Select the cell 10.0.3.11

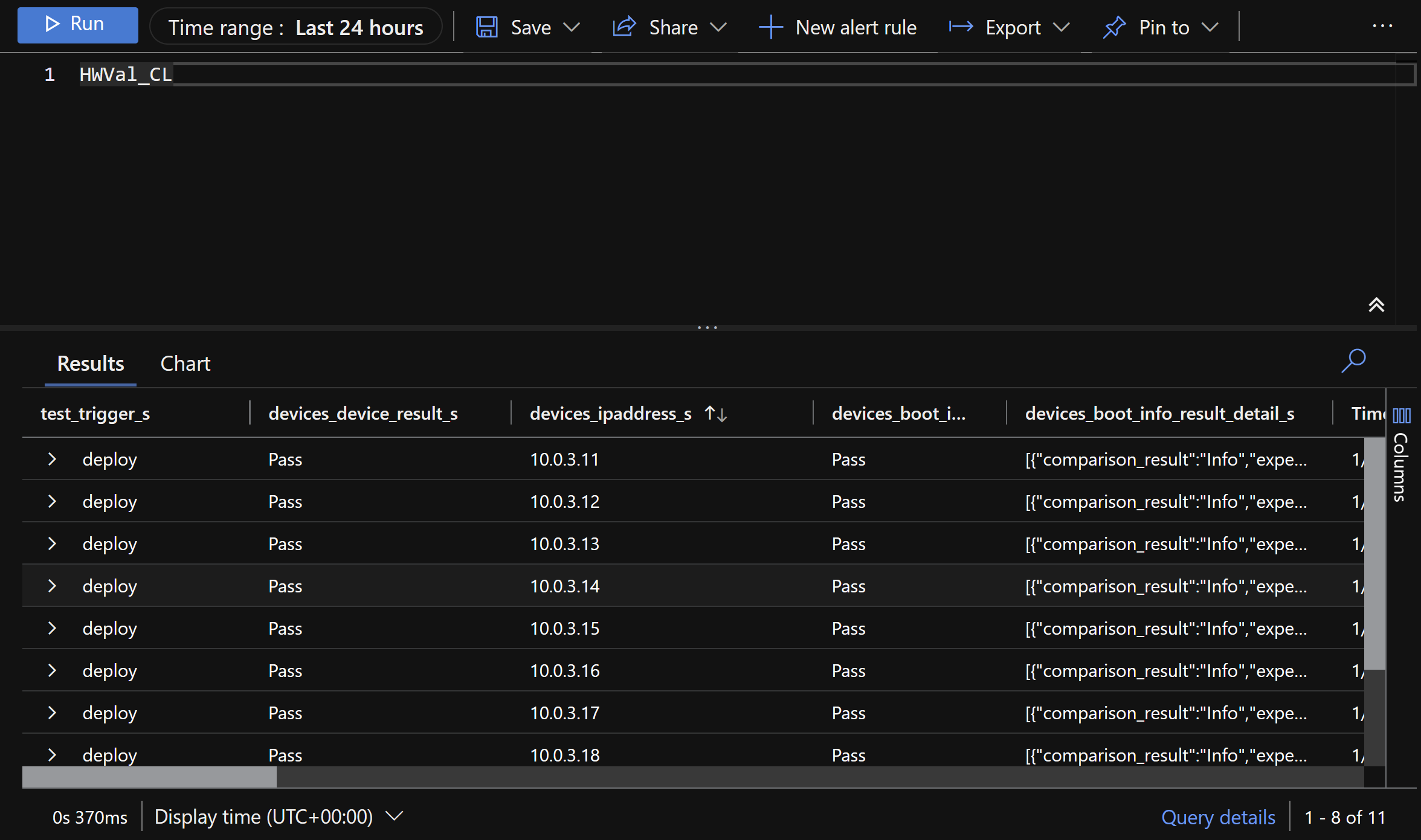[564, 460]
